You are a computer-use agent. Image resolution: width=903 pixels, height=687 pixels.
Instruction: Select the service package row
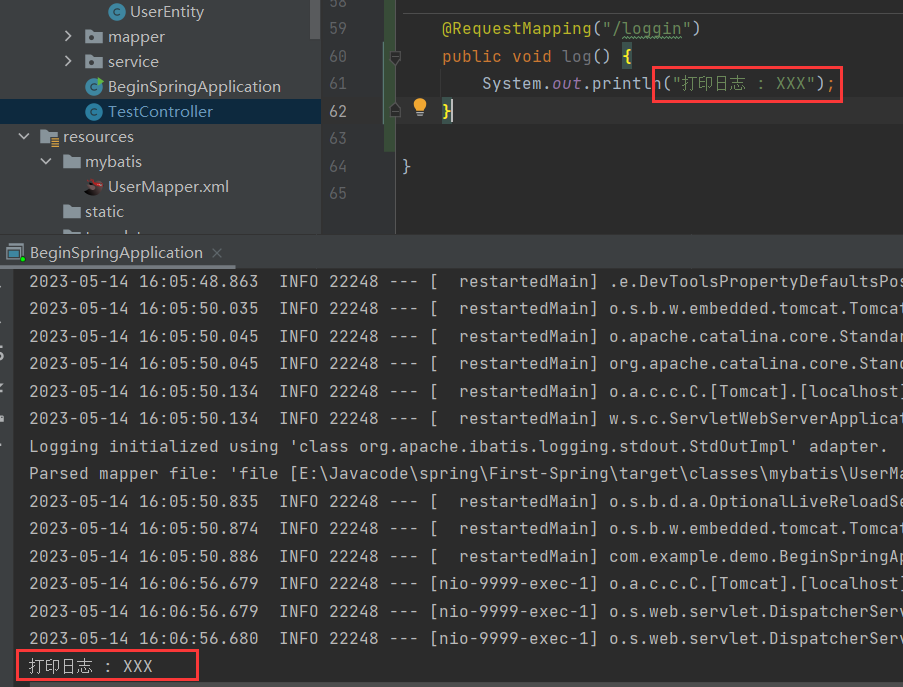[x=160, y=62]
